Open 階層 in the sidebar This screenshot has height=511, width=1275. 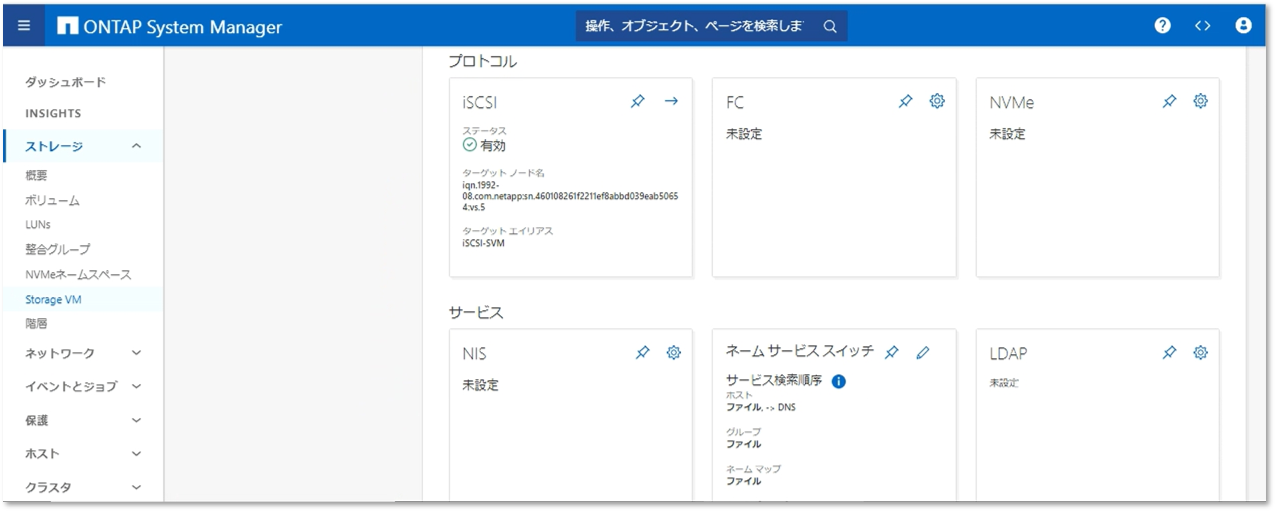click(x=36, y=324)
